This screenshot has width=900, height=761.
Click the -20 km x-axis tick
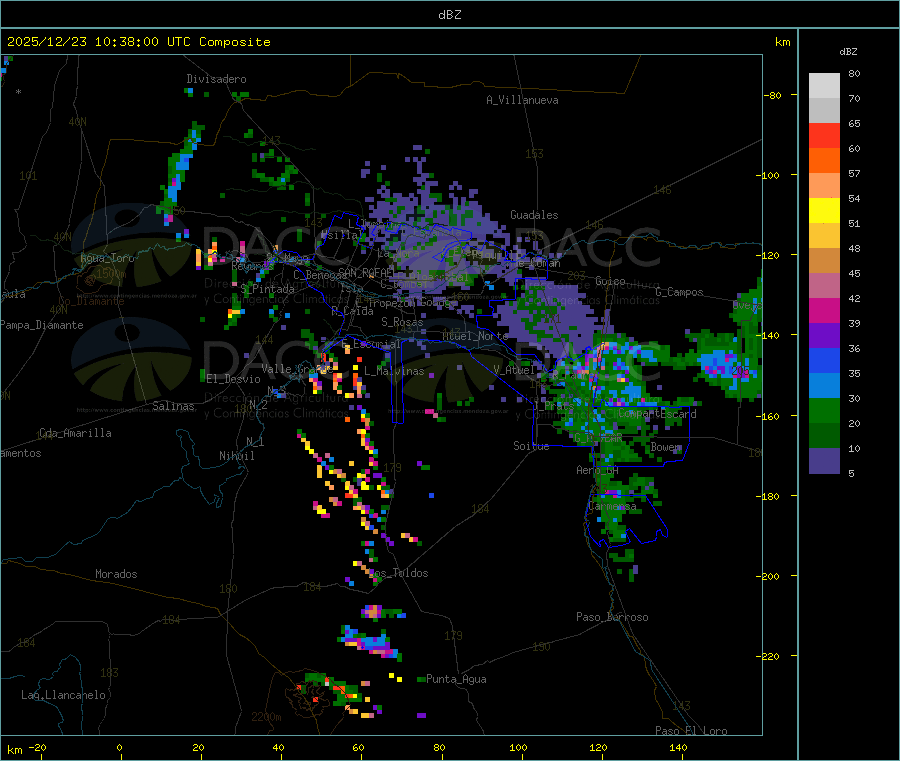click(x=37, y=747)
